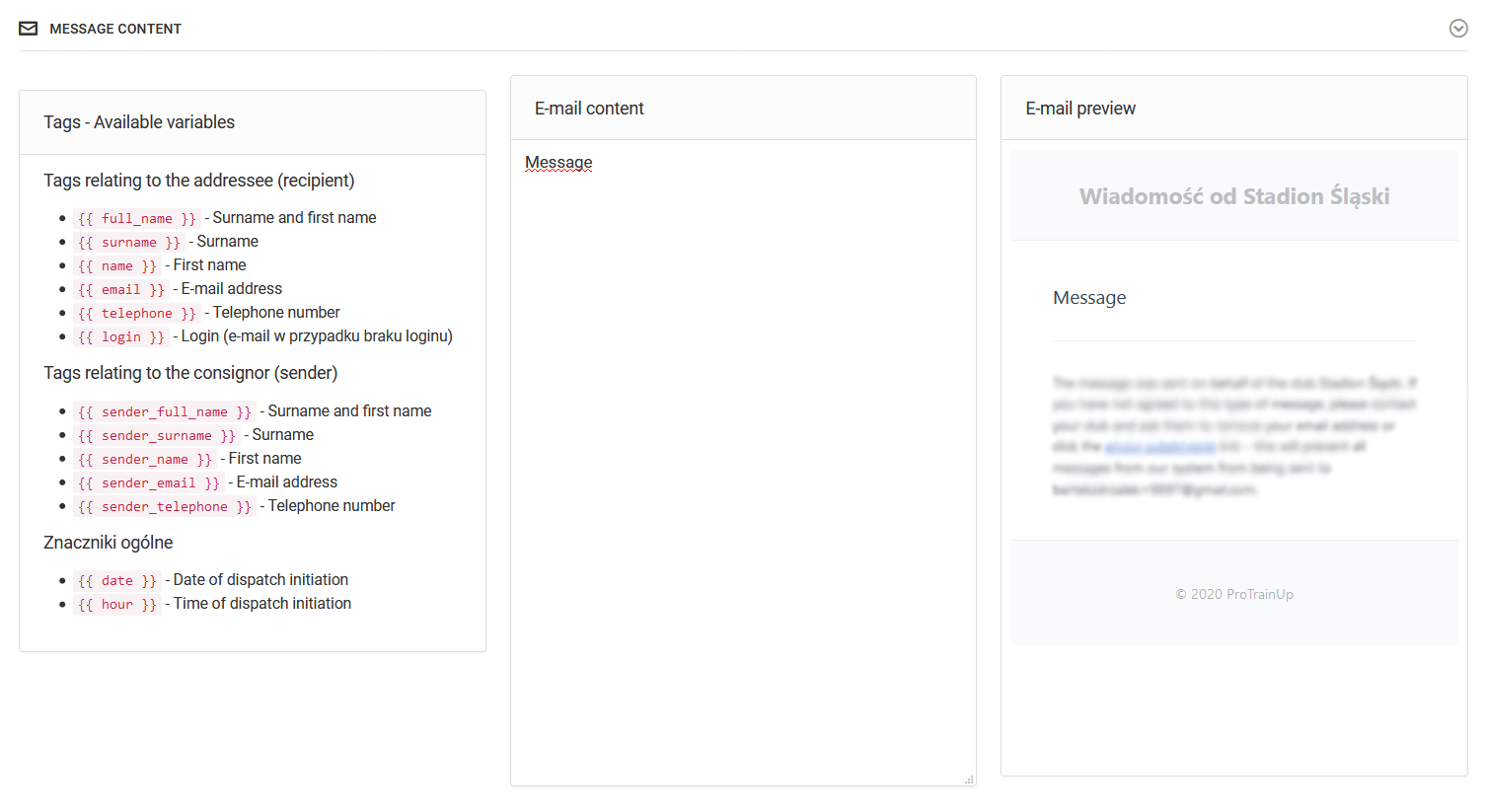Image resolution: width=1486 pixels, height=812 pixels.
Task: Click the Wiadomość od Stadion Śląski preview header
Action: pos(1233,196)
